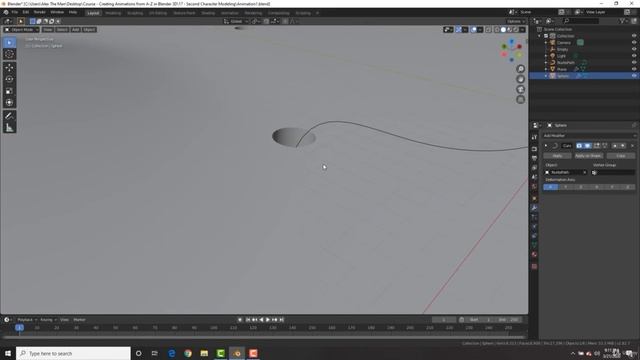The image size is (640, 360).
Task: Click the navigation axis gizmo
Action: [511, 51]
